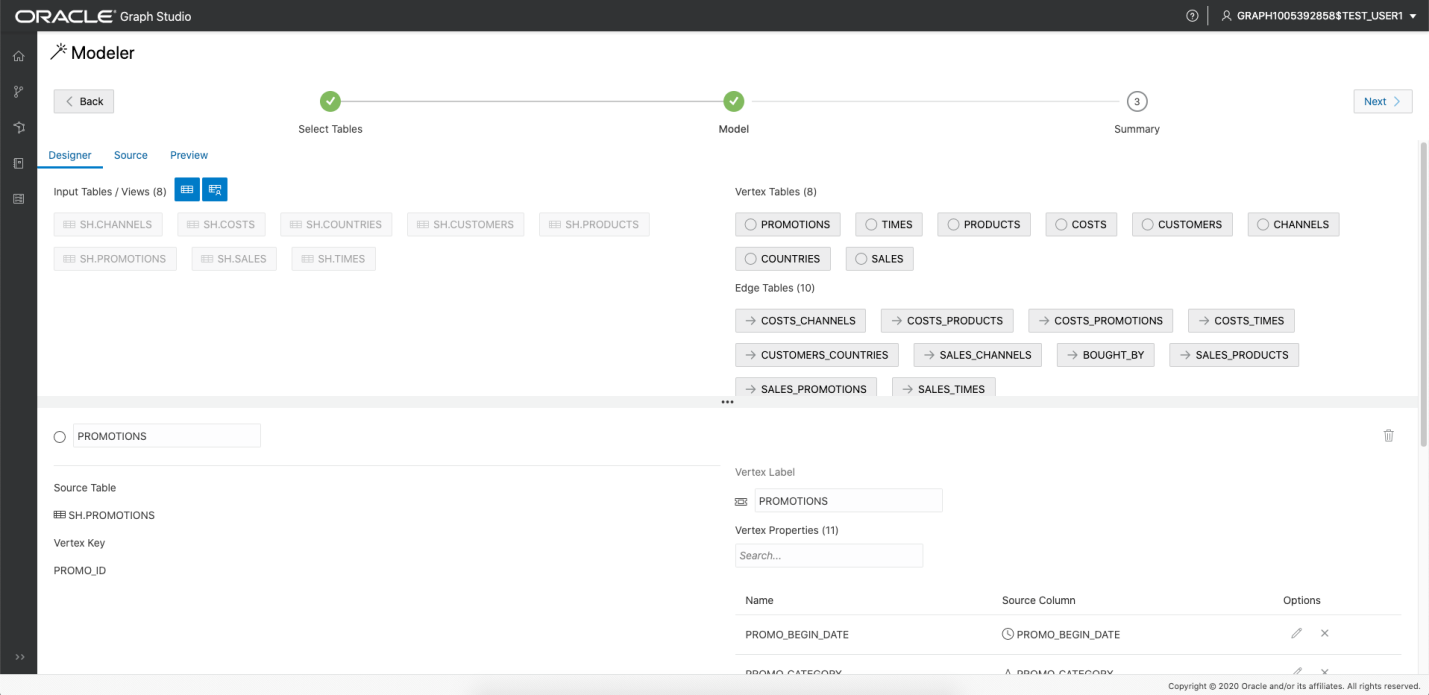Screen dimensions: 1429x695
Task: Select the PROMOTIONS vertex table chip
Action: tap(788, 225)
